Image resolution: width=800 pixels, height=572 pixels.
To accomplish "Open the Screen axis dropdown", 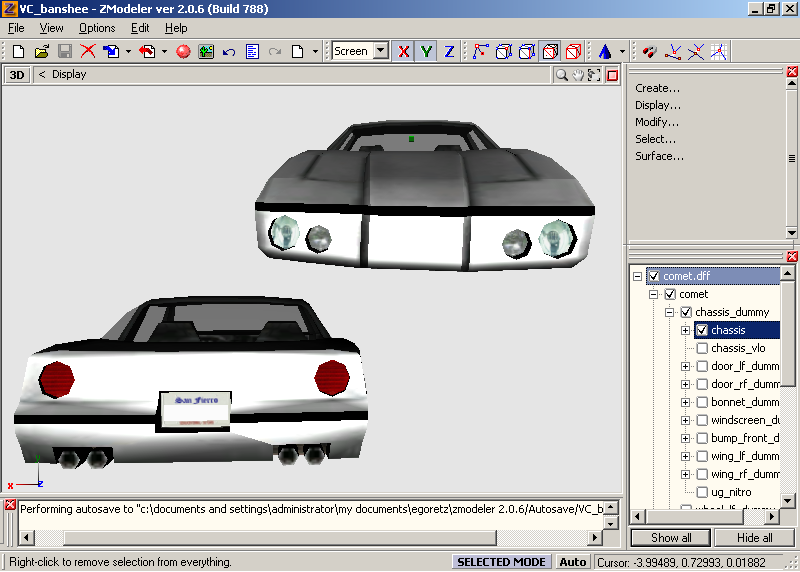I will [381, 51].
